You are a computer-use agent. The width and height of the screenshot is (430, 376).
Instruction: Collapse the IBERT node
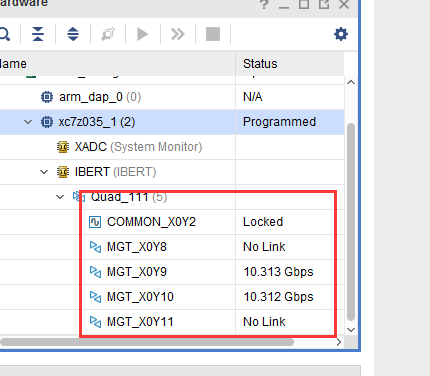coord(44,172)
